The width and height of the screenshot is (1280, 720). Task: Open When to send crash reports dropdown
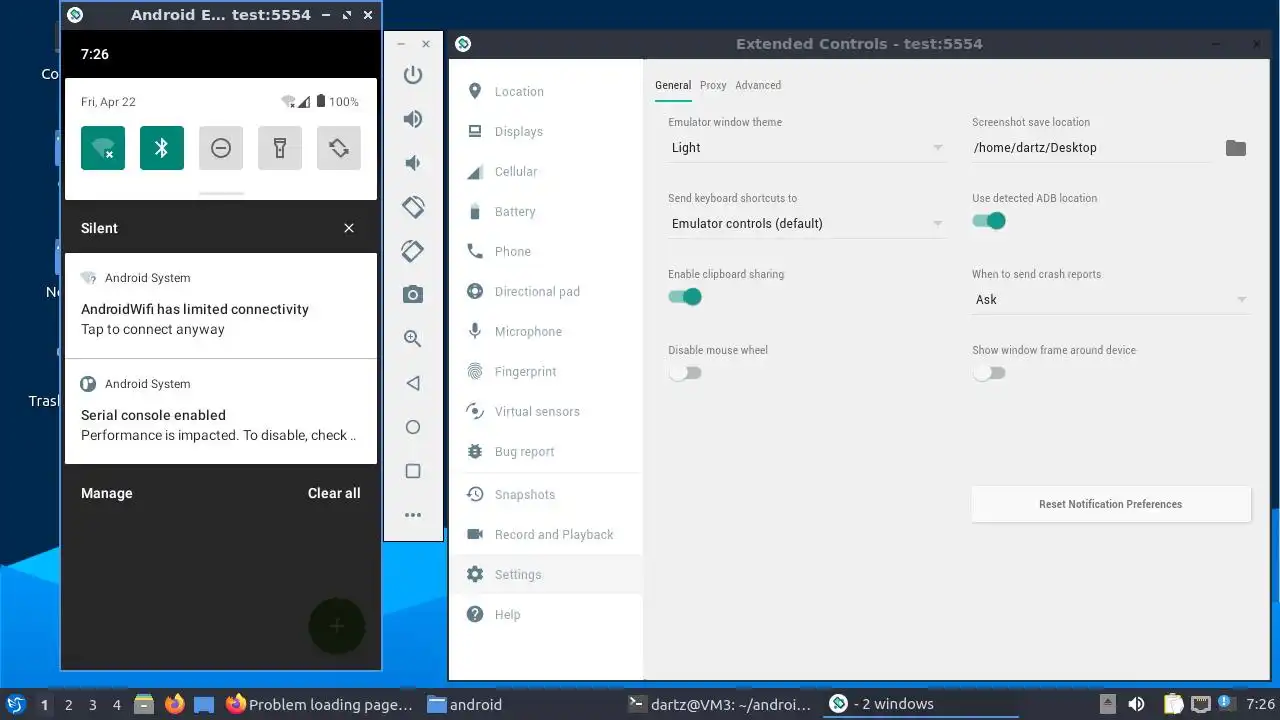click(1111, 300)
